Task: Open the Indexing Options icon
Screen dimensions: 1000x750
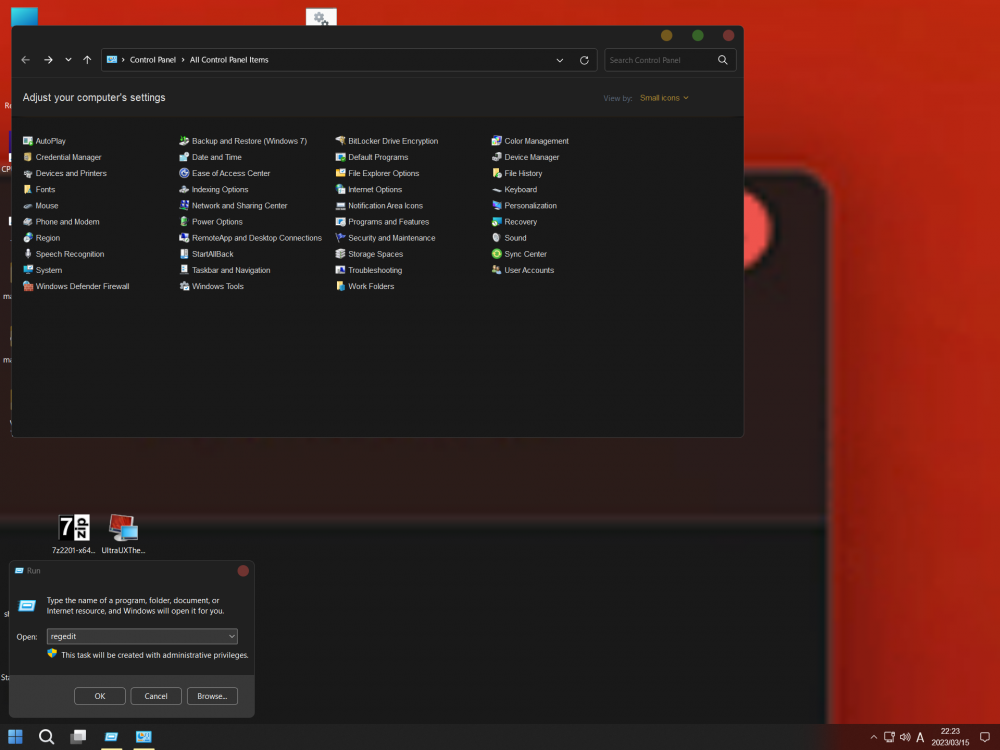Action: click(184, 189)
